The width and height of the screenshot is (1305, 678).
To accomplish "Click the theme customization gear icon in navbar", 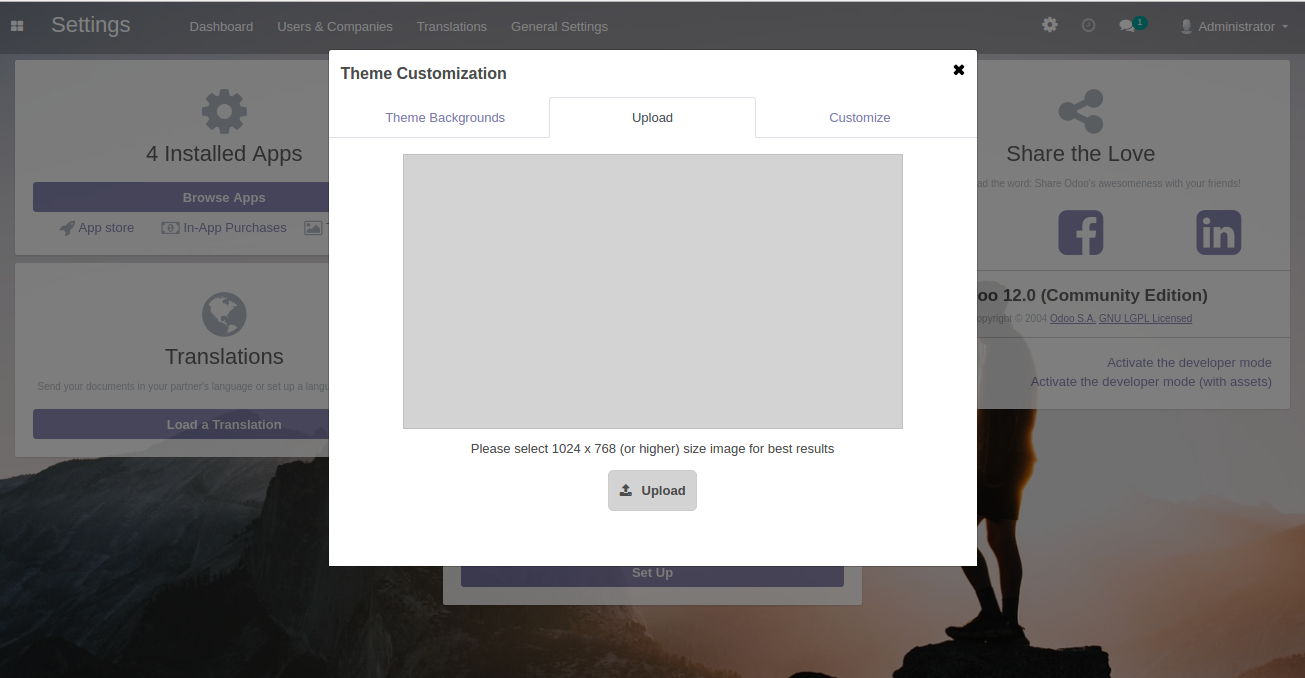I will click(x=1049, y=25).
